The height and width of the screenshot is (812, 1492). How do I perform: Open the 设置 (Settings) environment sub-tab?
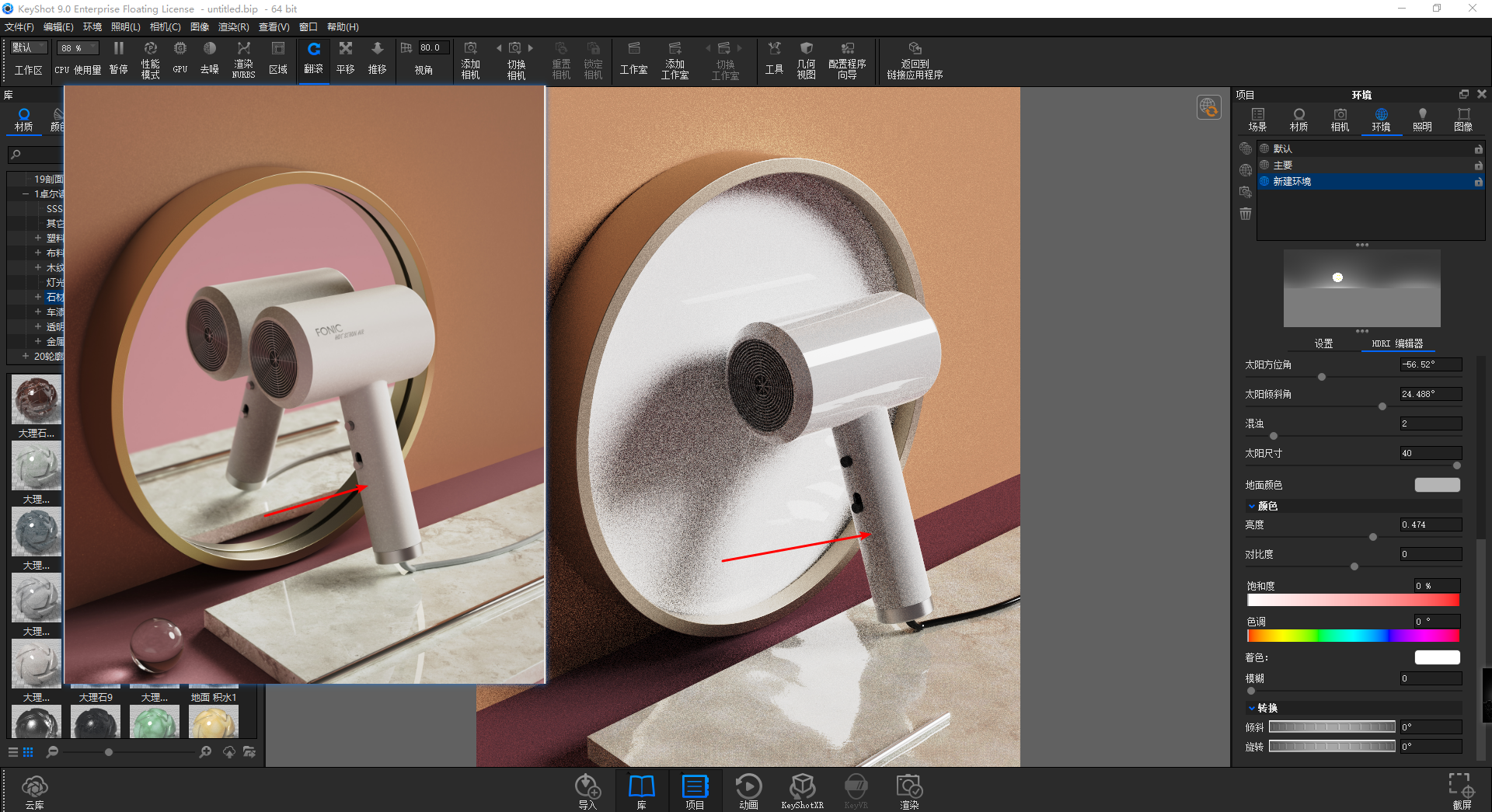(x=1323, y=343)
